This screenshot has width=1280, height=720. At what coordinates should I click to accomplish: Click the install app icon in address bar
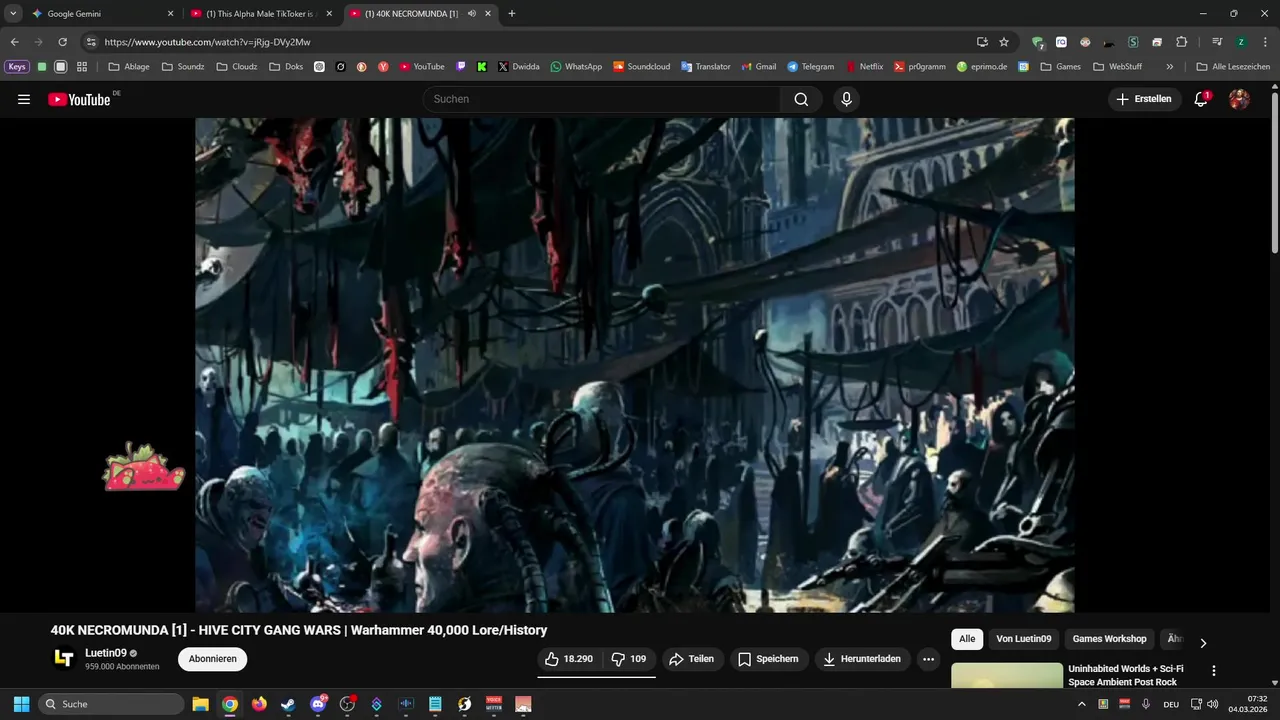pos(982,42)
